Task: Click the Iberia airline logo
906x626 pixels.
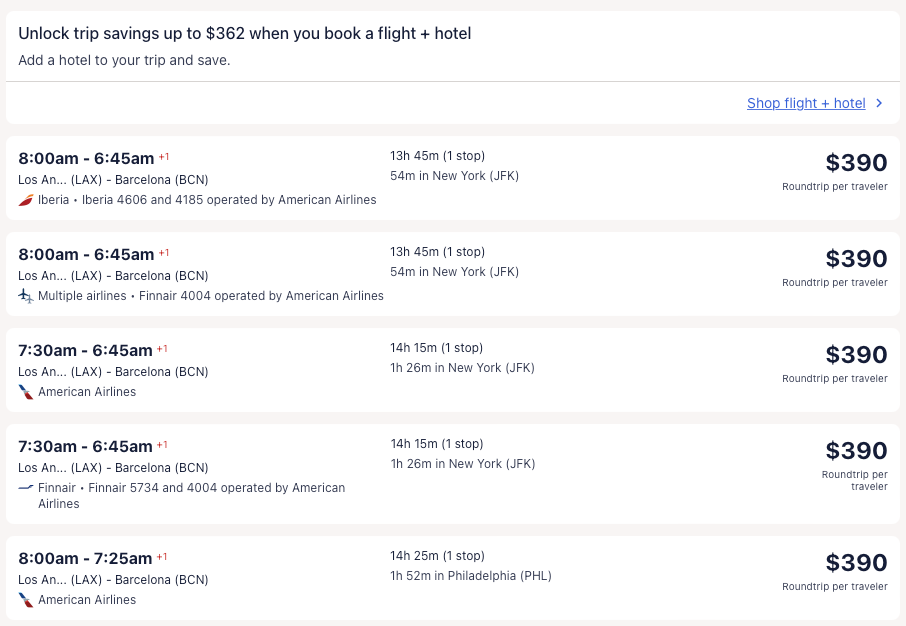Action: [x=26, y=200]
